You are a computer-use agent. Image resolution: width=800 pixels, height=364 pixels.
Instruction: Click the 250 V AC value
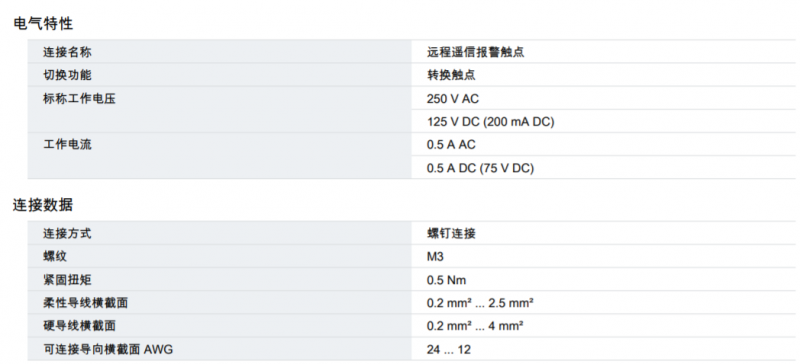tap(453, 99)
